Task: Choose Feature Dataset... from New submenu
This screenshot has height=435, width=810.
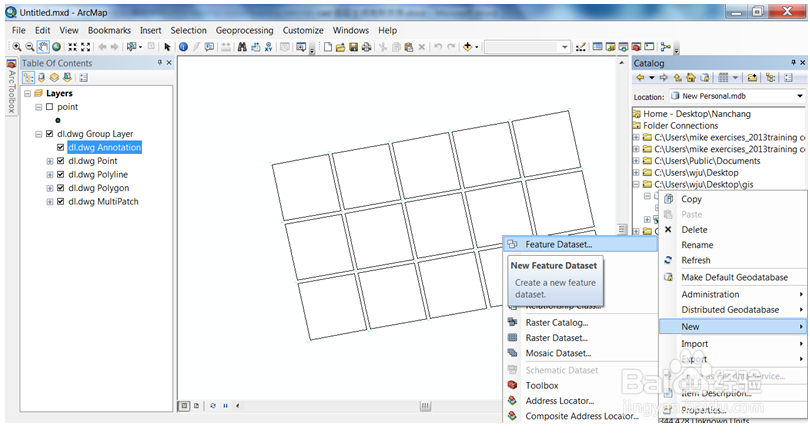Action: click(580, 244)
